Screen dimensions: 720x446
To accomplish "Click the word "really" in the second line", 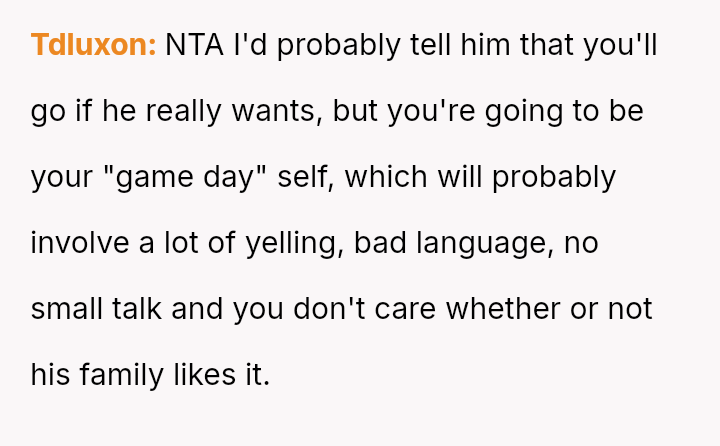I will (x=184, y=112).
